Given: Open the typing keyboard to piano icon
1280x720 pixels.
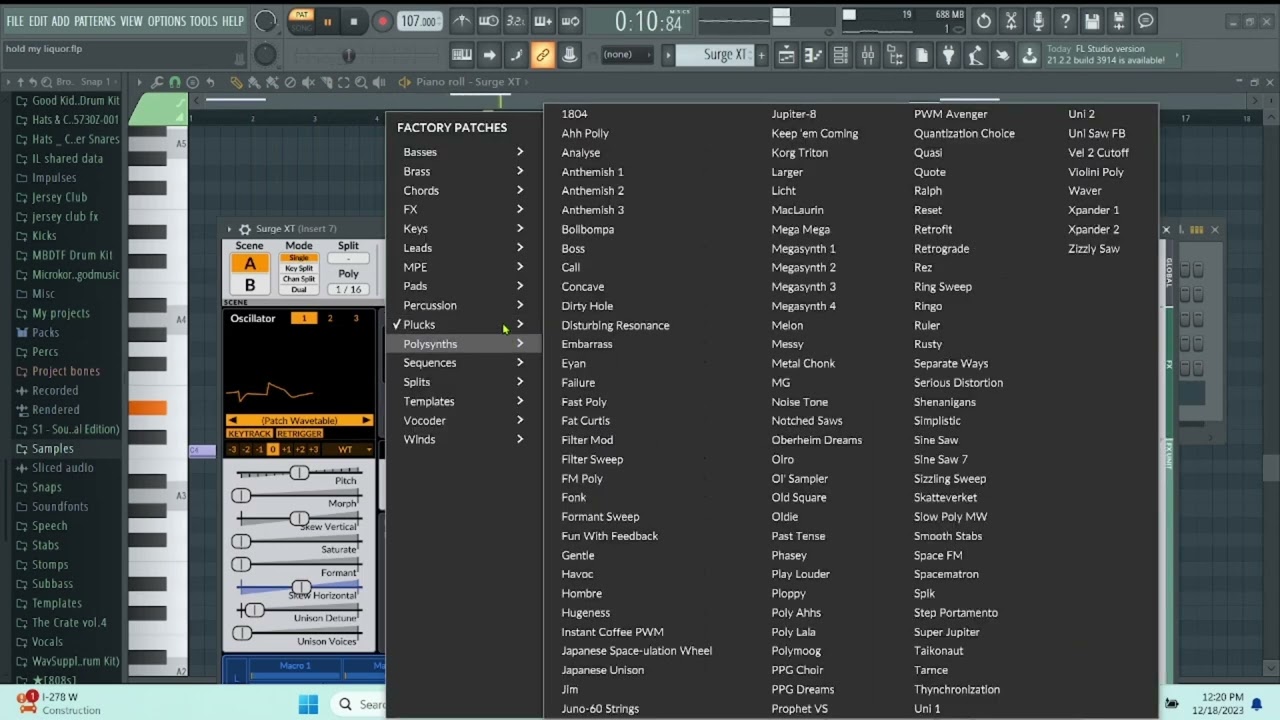Looking at the screenshot, I should pos(462,55).
